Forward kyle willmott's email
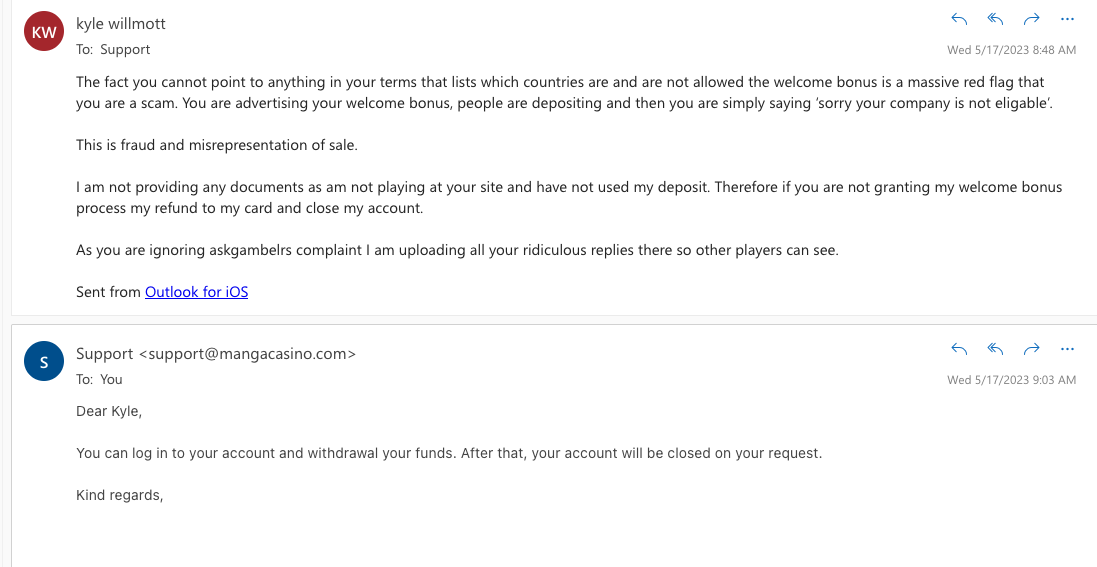Image resolution: width=1097 pixels, height=567 pixels. [1031, 20]
